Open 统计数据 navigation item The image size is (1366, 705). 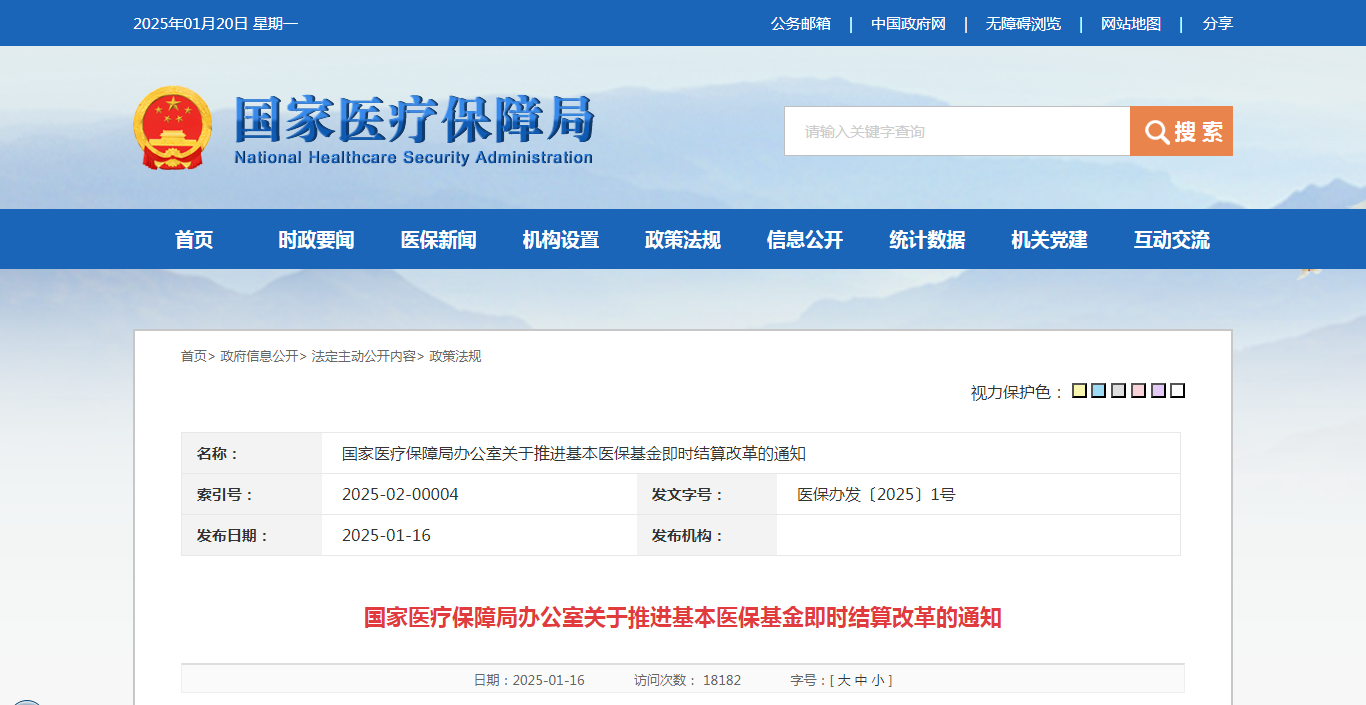pyautogui.click(x=927, y=240)
